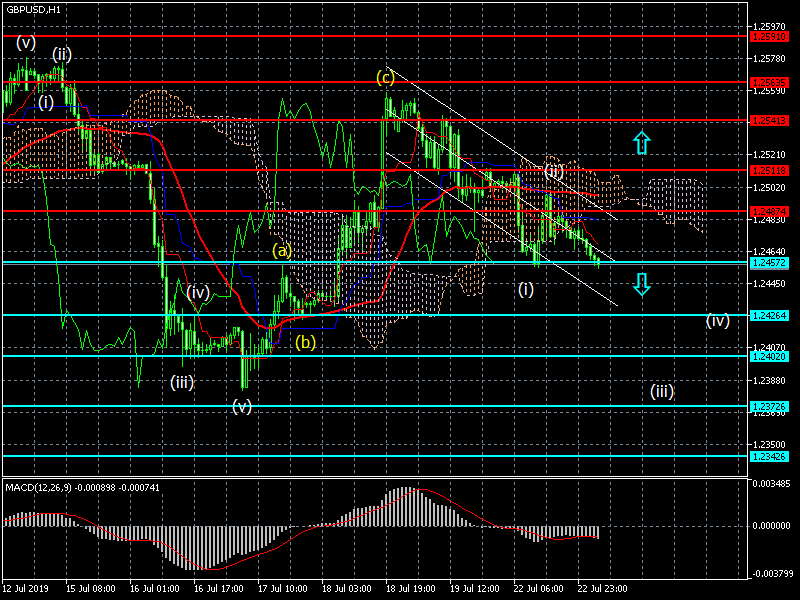Click the 15 Jul 08:00 time label
Viewport: 800px width, 600px height.
90,589
